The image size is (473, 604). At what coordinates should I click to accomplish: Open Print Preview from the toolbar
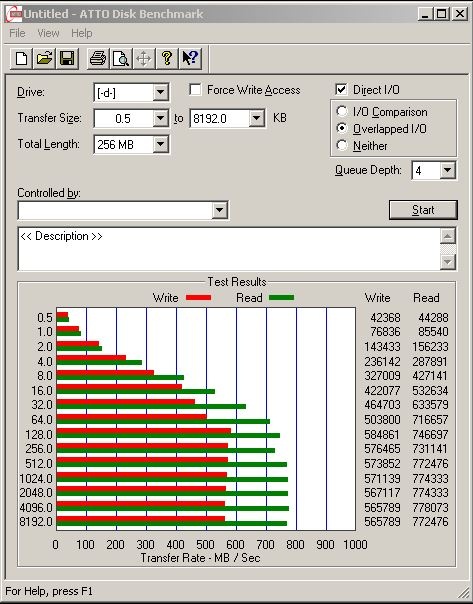(x=121, y=59)
